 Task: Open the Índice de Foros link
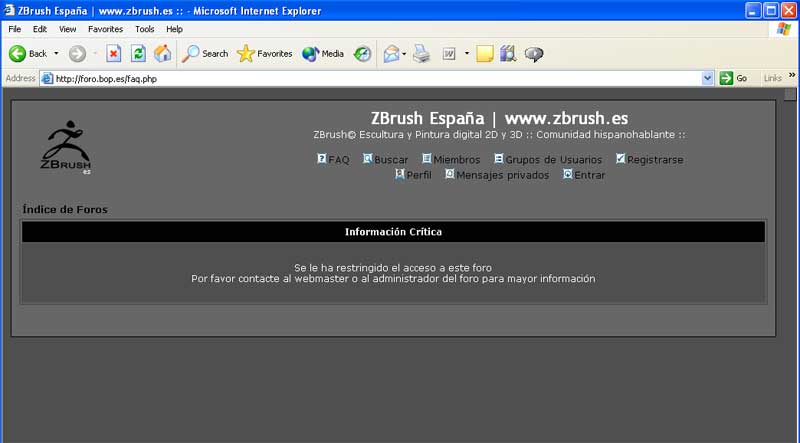(65, 210)
